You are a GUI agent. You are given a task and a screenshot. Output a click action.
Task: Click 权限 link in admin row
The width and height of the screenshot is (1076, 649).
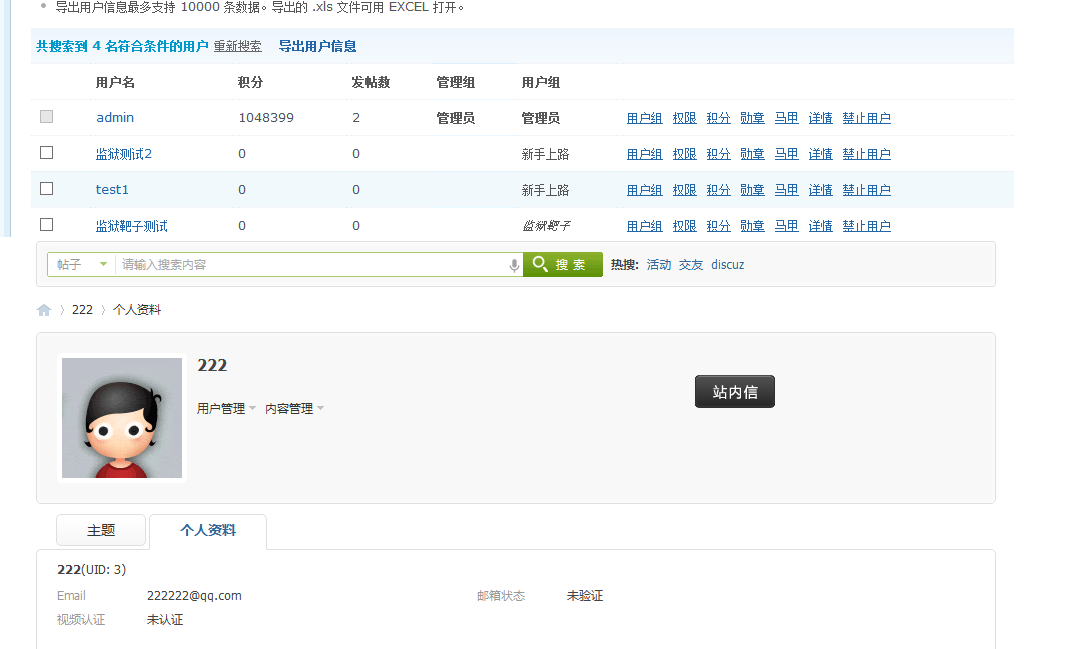pos(684,118)
